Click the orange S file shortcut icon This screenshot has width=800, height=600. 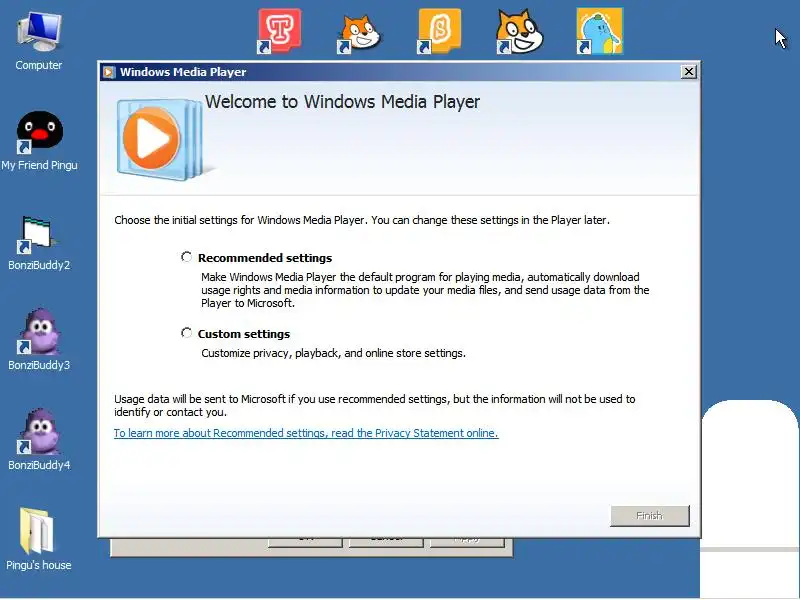tap(439, 31)
